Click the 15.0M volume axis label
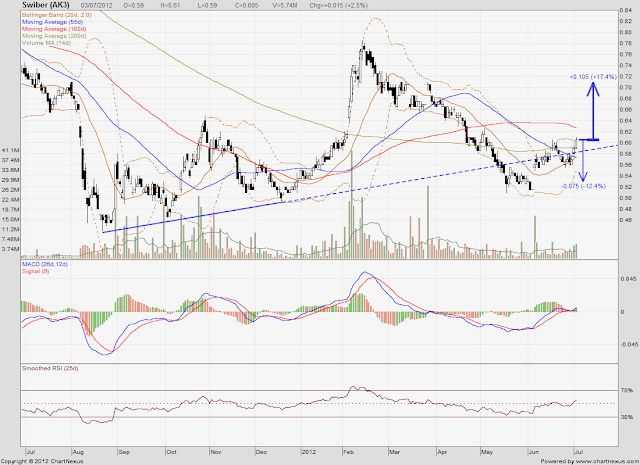The width and height of the screenshot is (640, 465). click(10, 219)
